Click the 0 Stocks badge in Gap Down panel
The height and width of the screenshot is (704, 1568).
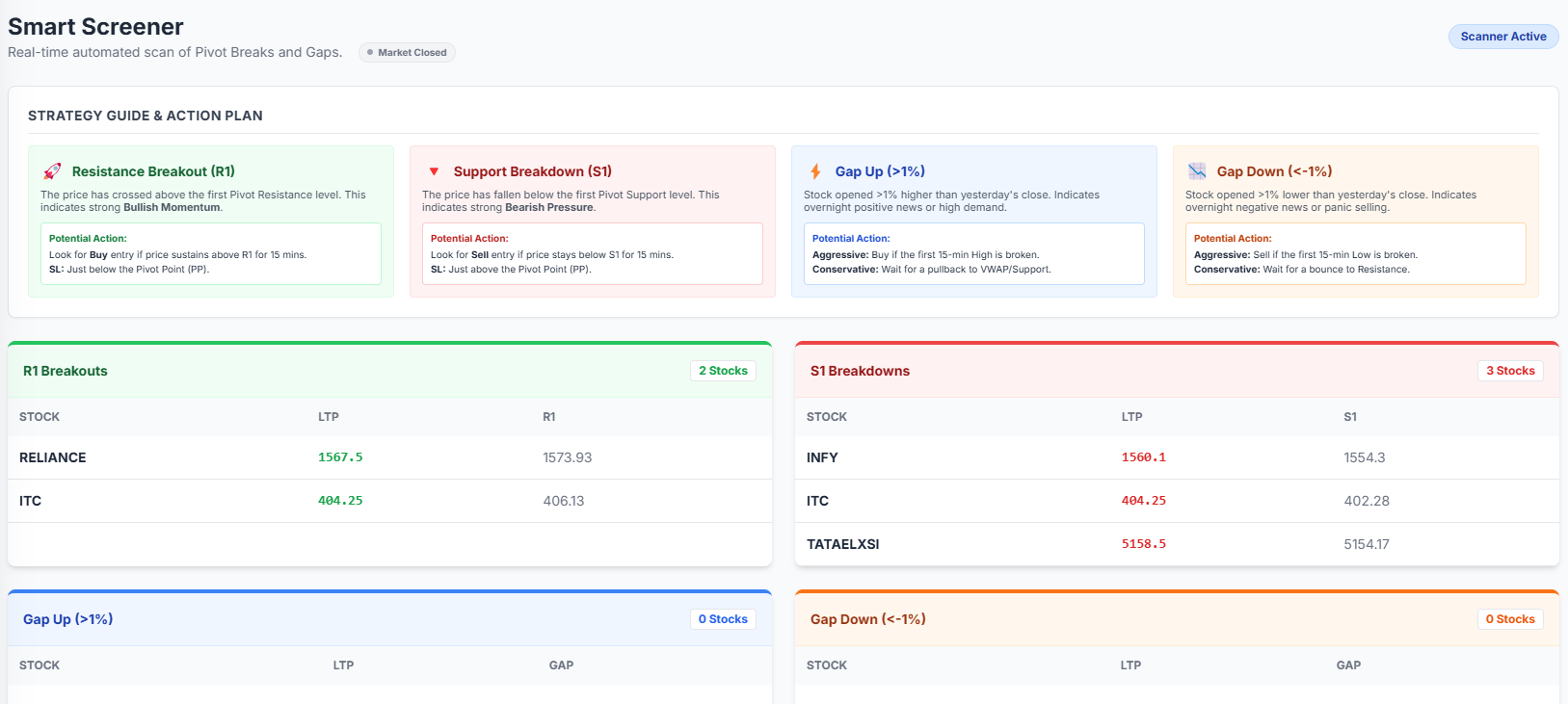pos(1510,619)
